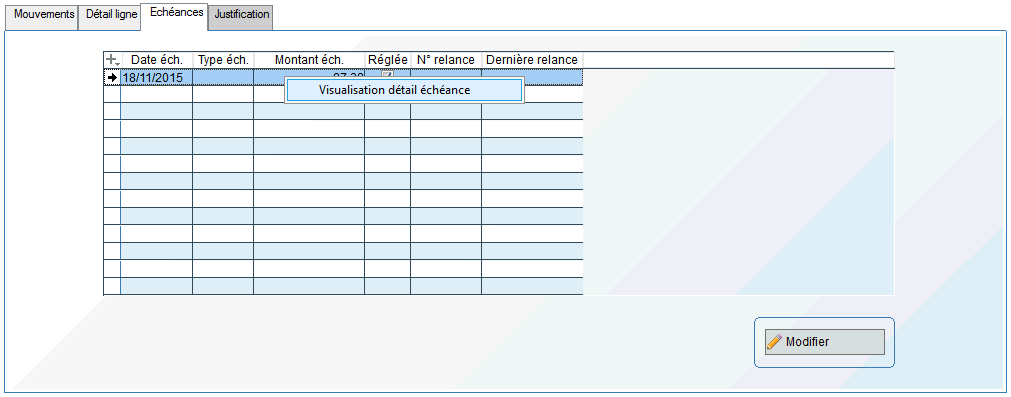
Task: Click the Type éch. column header
Action: click(x=223, y=60)
